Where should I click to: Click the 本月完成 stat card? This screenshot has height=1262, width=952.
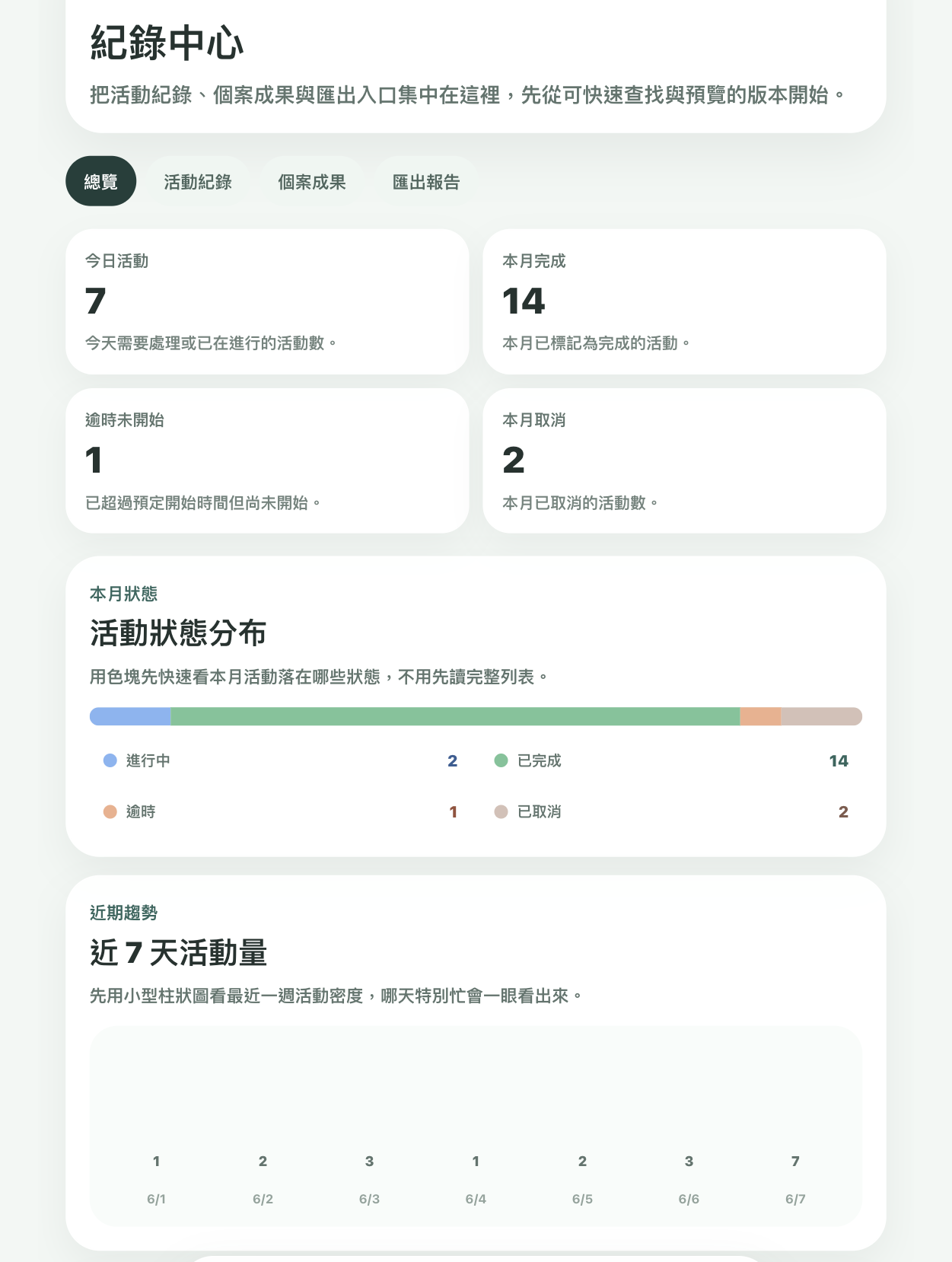coord(684,301)
